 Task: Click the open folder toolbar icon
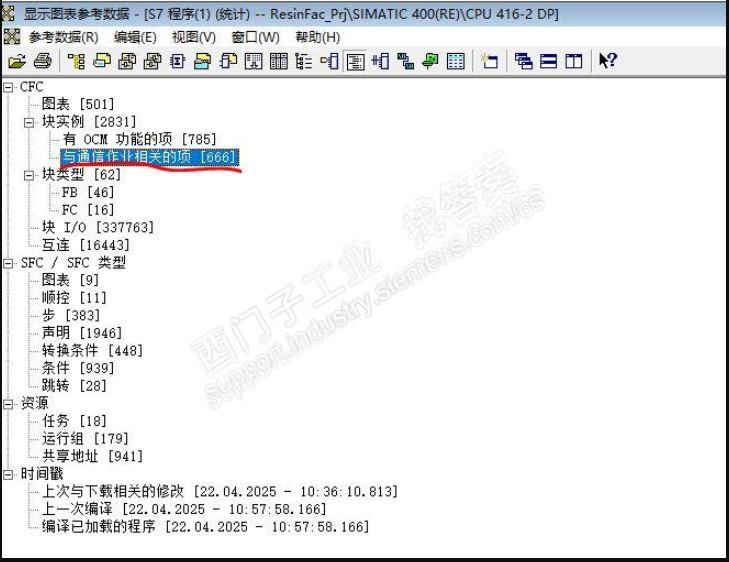point(17,61)
